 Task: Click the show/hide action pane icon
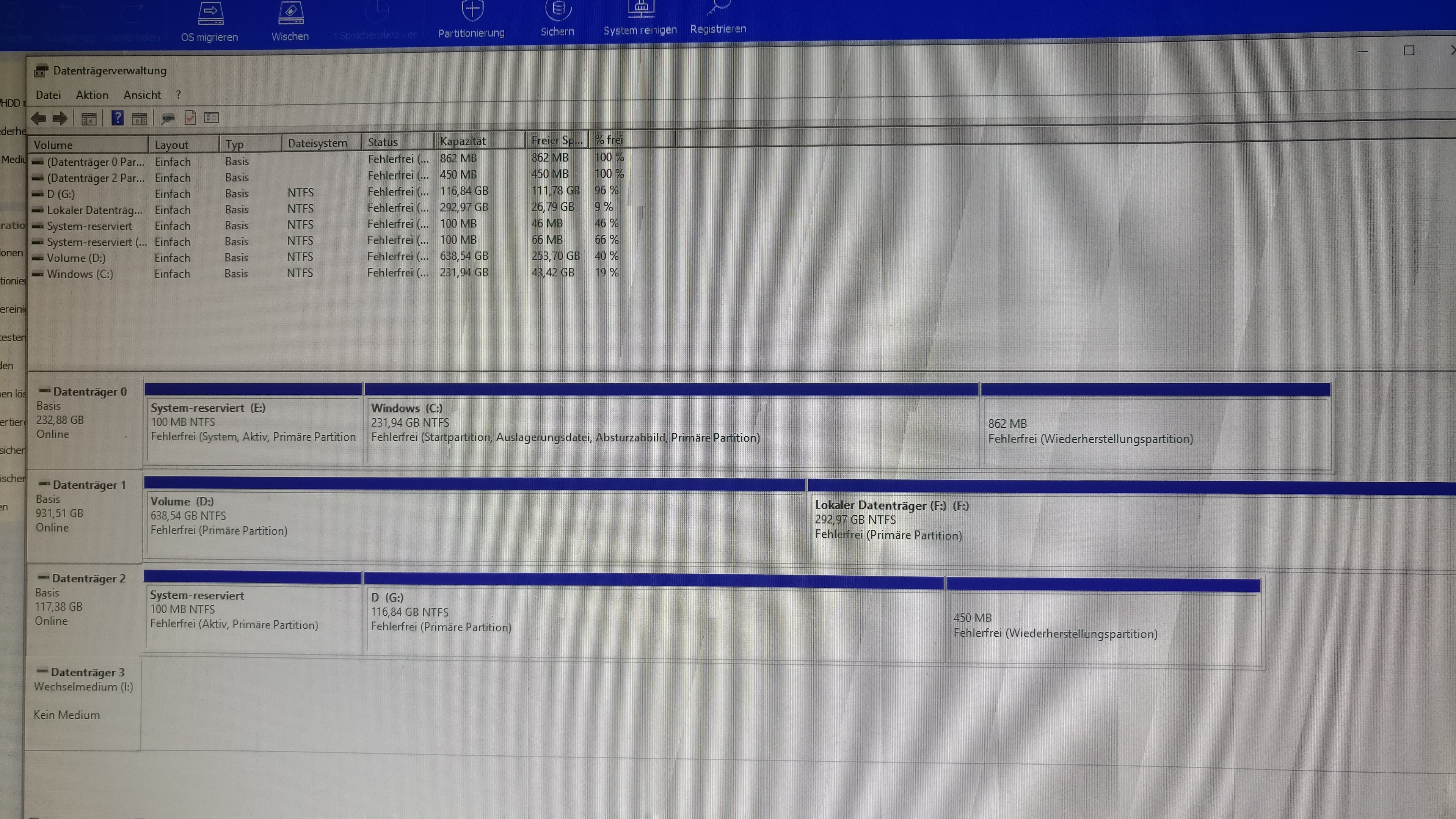point(139,119)
